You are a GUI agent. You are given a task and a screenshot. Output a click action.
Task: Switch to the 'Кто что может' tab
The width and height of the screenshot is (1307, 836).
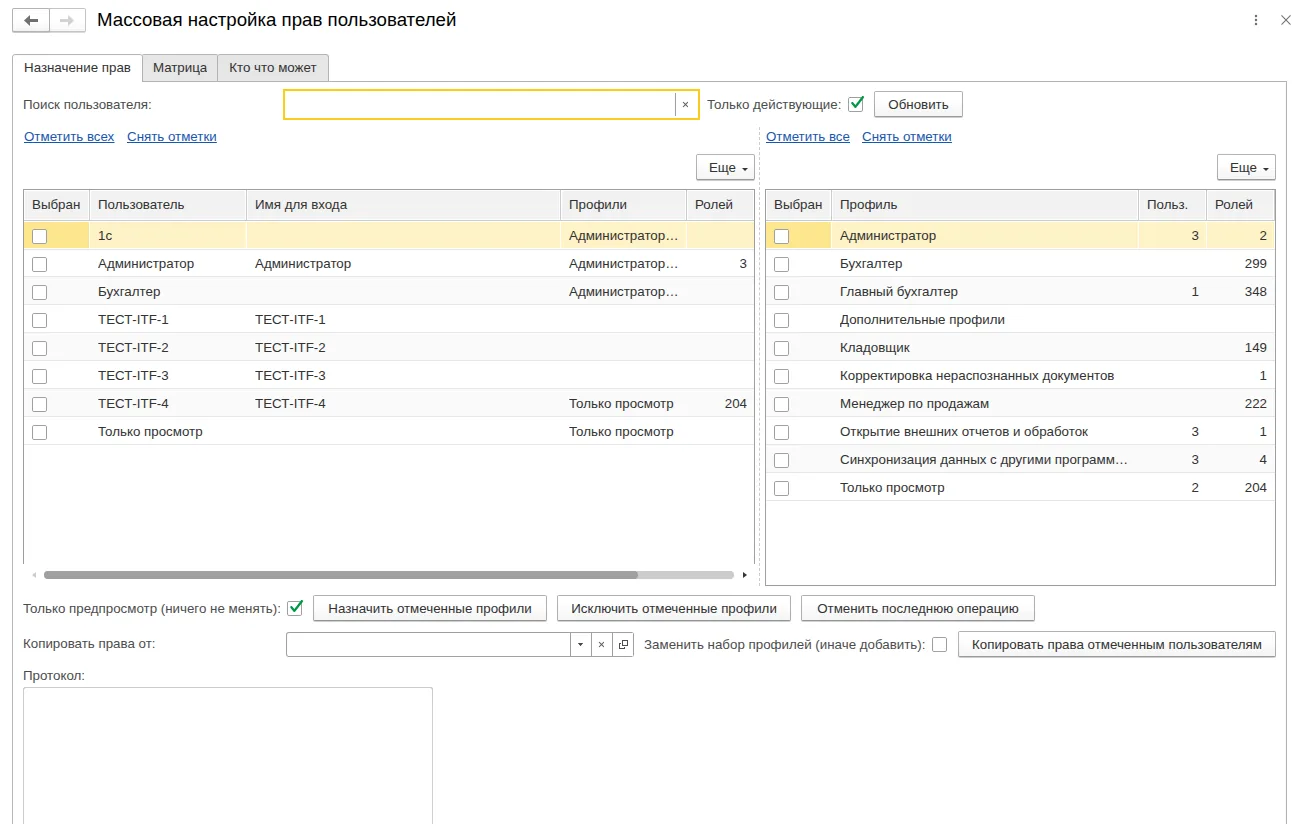[273, 68]
